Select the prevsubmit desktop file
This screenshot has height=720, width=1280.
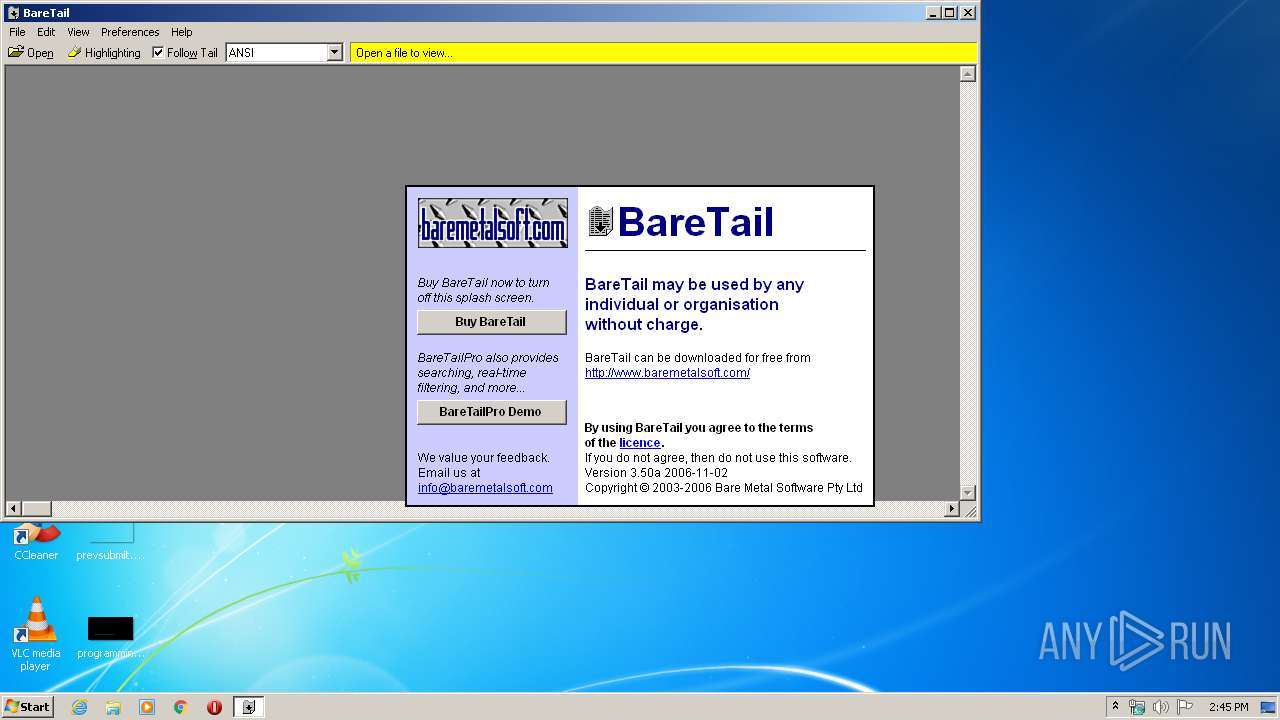[110, 541]
